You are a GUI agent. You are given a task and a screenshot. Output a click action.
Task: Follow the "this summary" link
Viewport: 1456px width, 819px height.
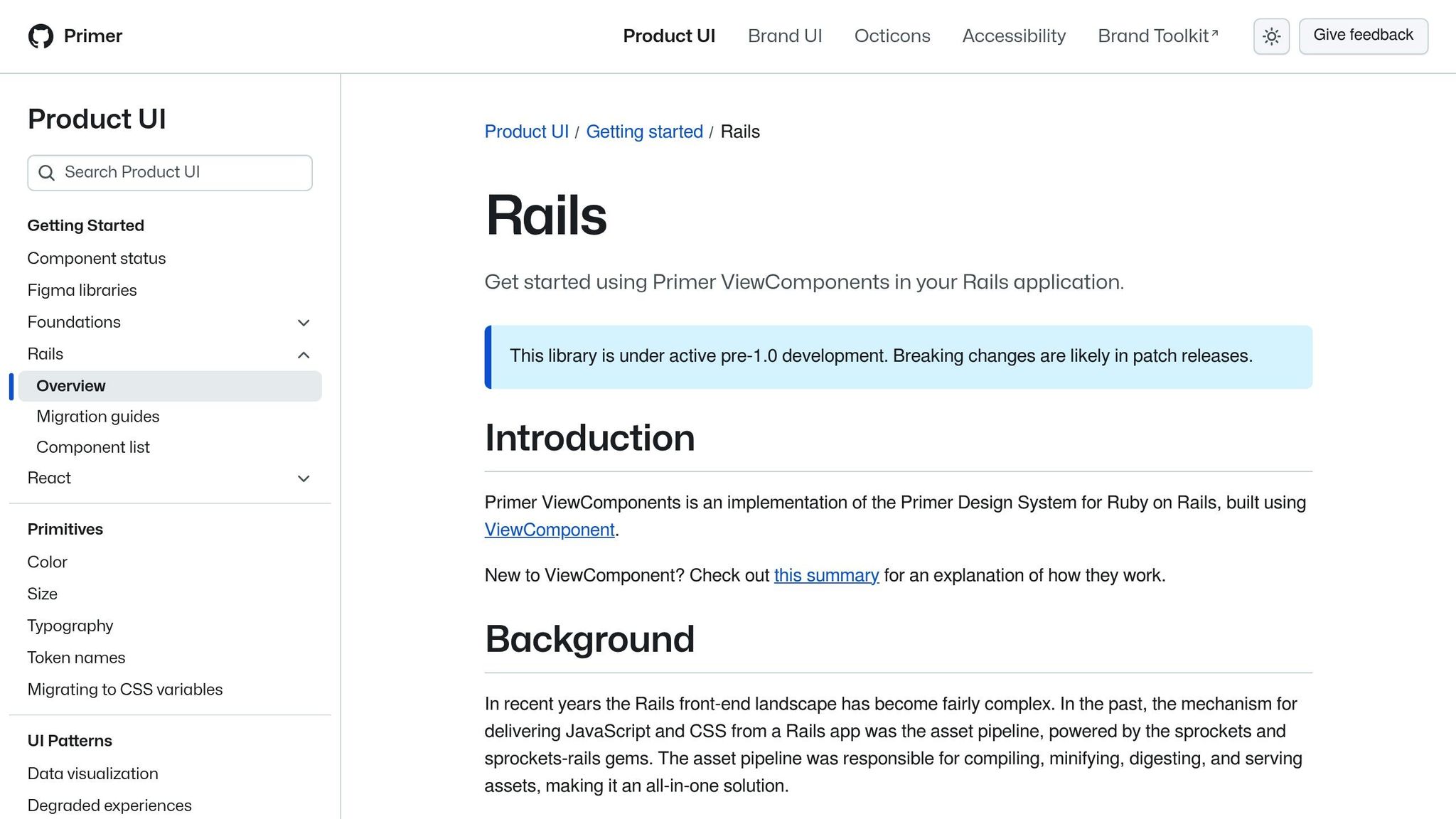click(x=826, y=575)
